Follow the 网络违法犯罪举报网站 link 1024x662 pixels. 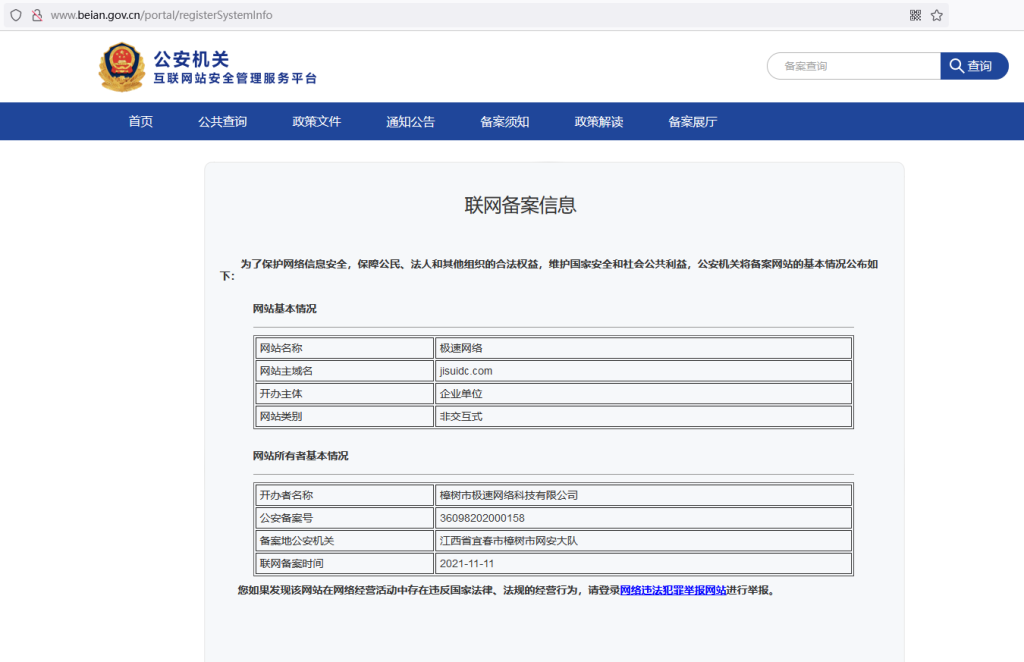(x=673, y=590)
